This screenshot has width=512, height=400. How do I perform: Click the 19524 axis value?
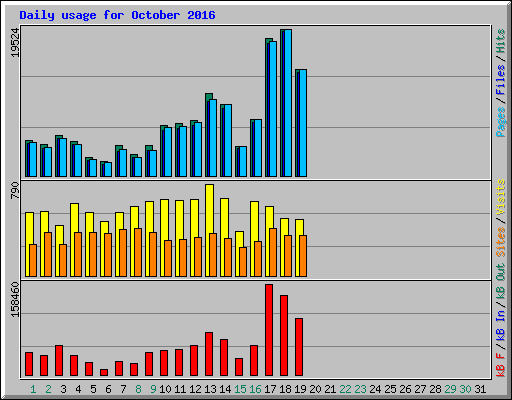[x=15, y=43]
